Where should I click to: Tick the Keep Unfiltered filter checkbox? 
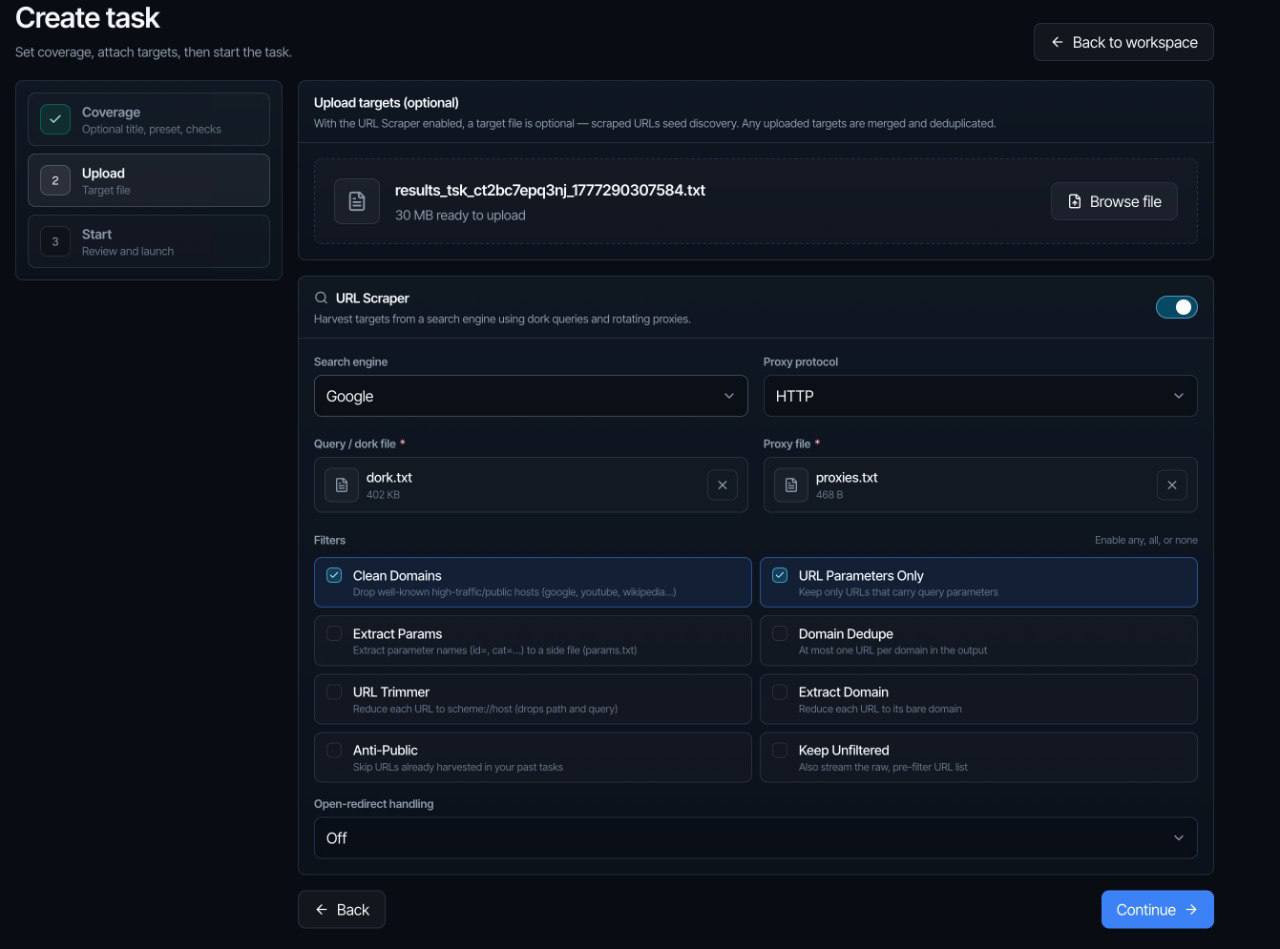click(x=780, y=749)
